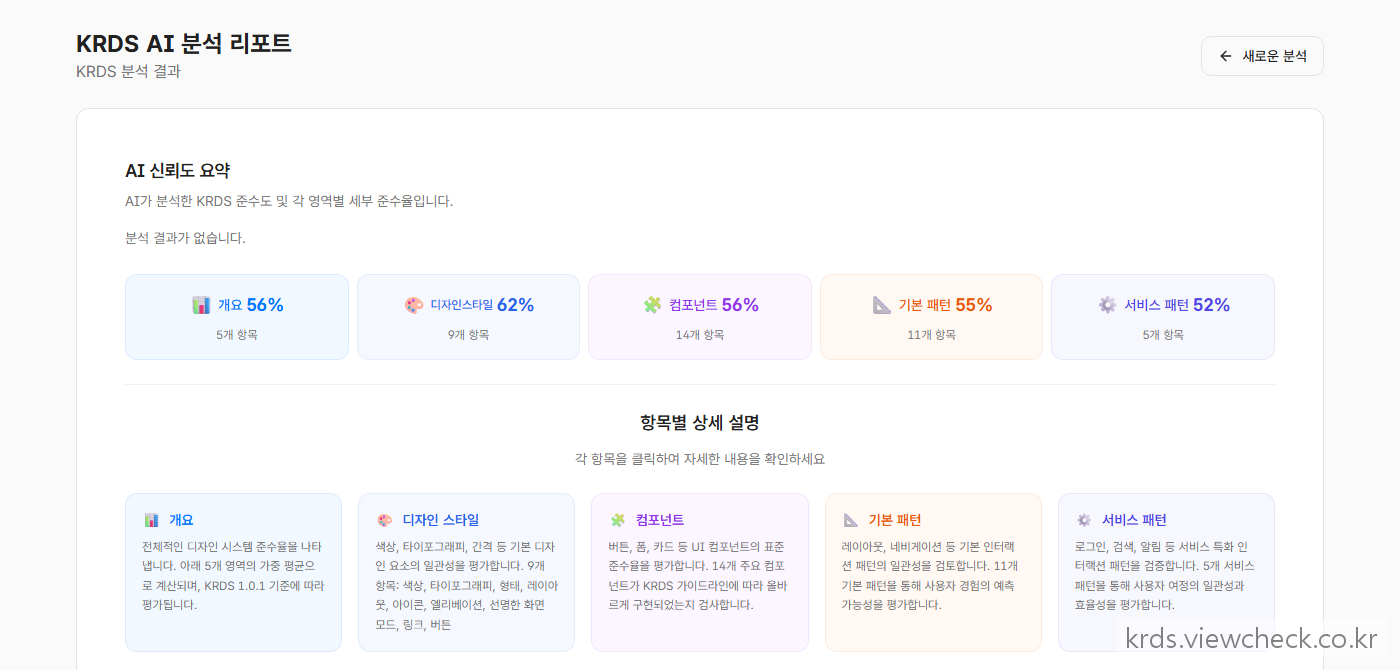Open the 개요 detail description card
Image resolution: width=1400 pixels, height=670 pixels.
coord(233,572)
